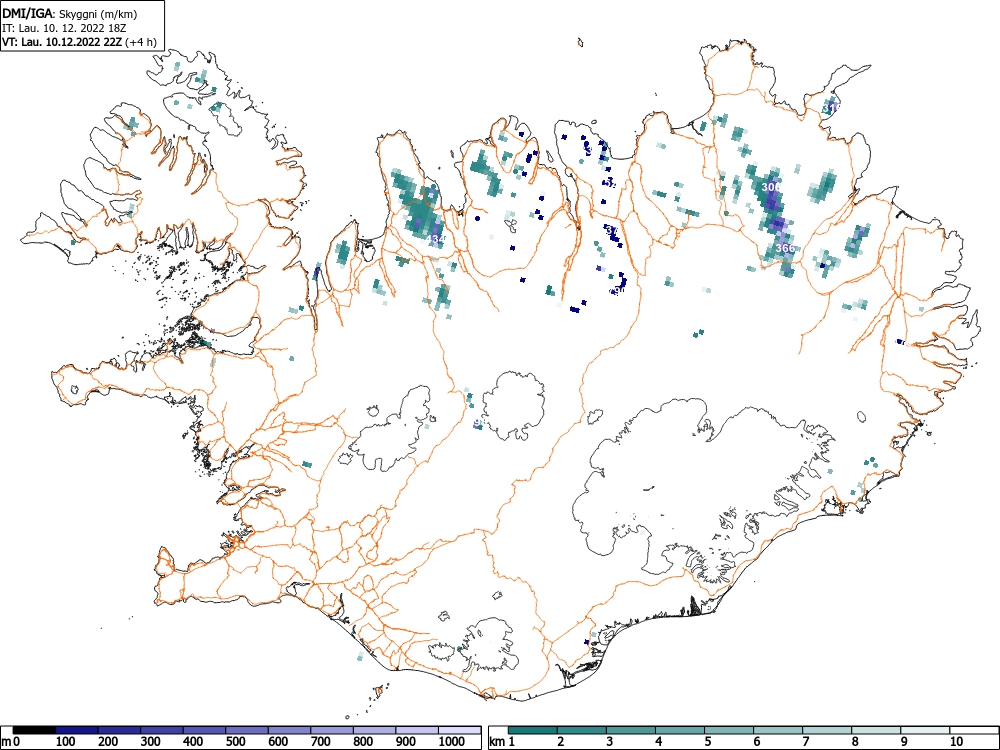The width and height of the screenshot is (1000, 750).
Task: Pick the black 0–100 m legend swatch
Action: point(34,730)
